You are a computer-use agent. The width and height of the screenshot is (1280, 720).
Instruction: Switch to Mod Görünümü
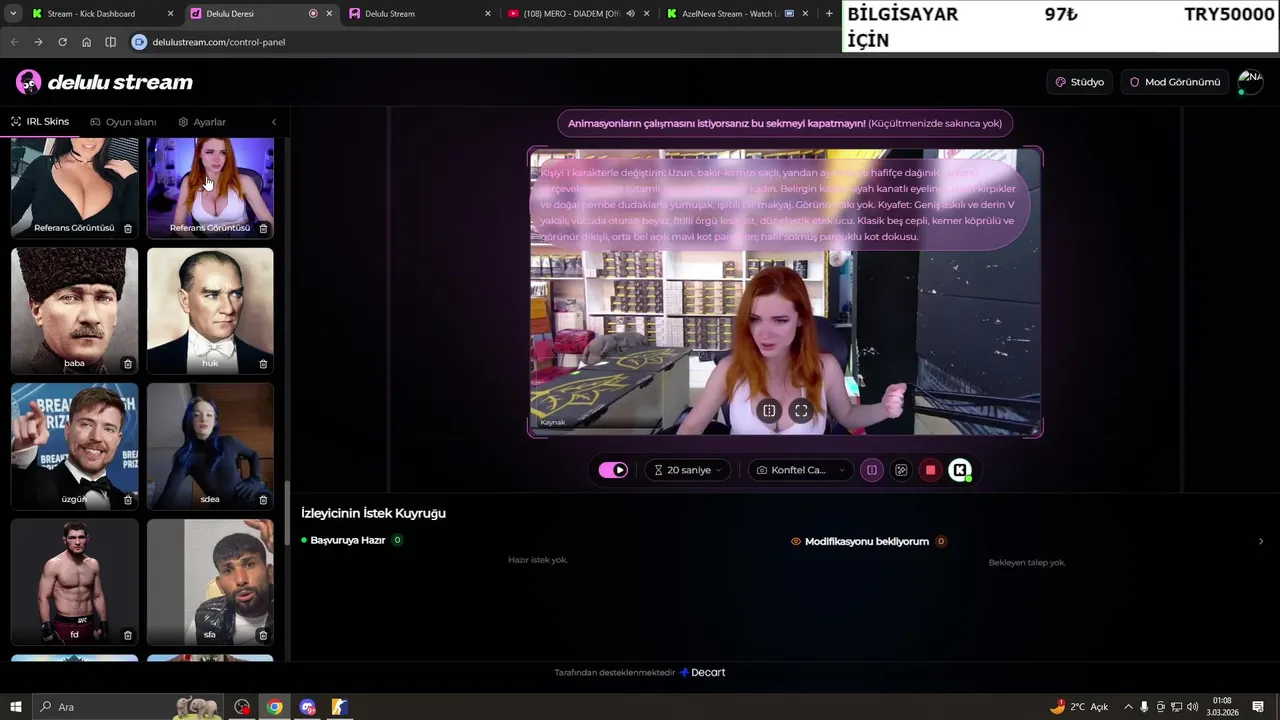(1175, 82)
